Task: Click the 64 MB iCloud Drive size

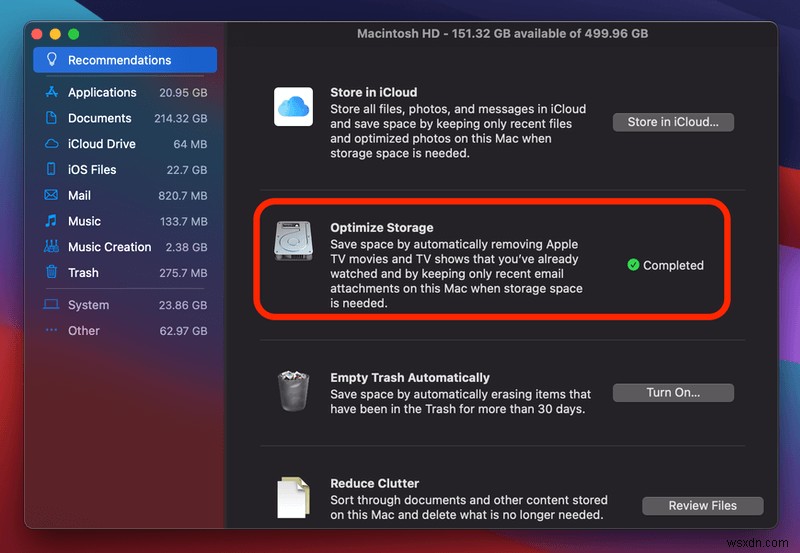Action: click(190, 144)
